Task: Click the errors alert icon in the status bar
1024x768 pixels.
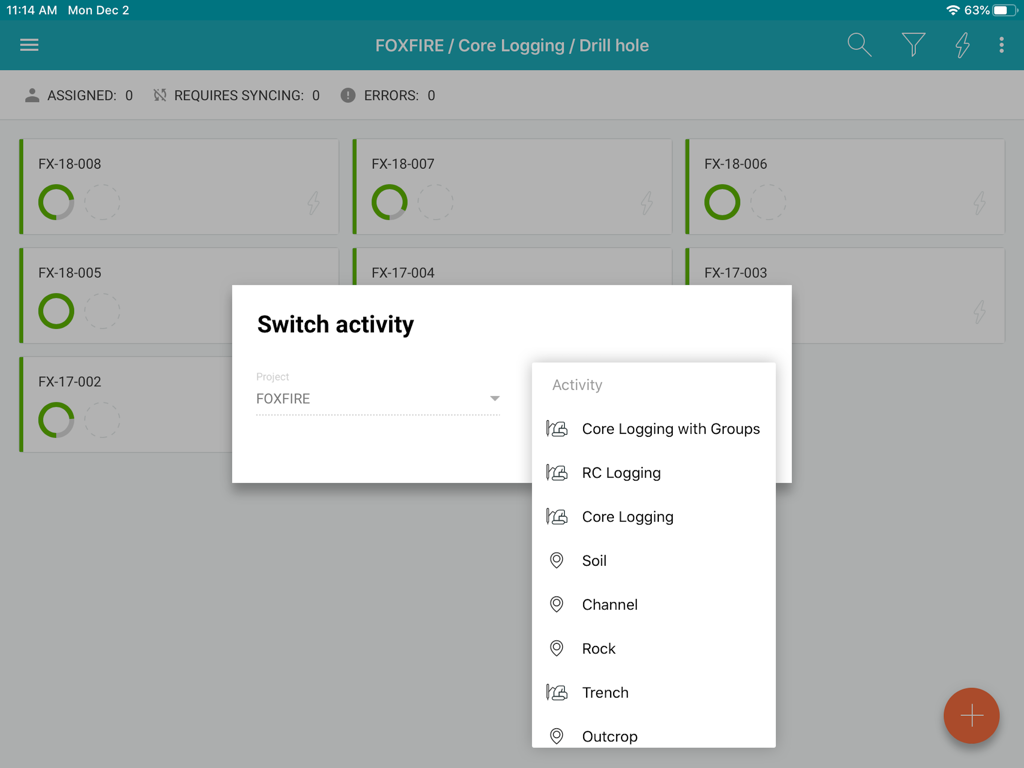Action: tap(346, 95)
